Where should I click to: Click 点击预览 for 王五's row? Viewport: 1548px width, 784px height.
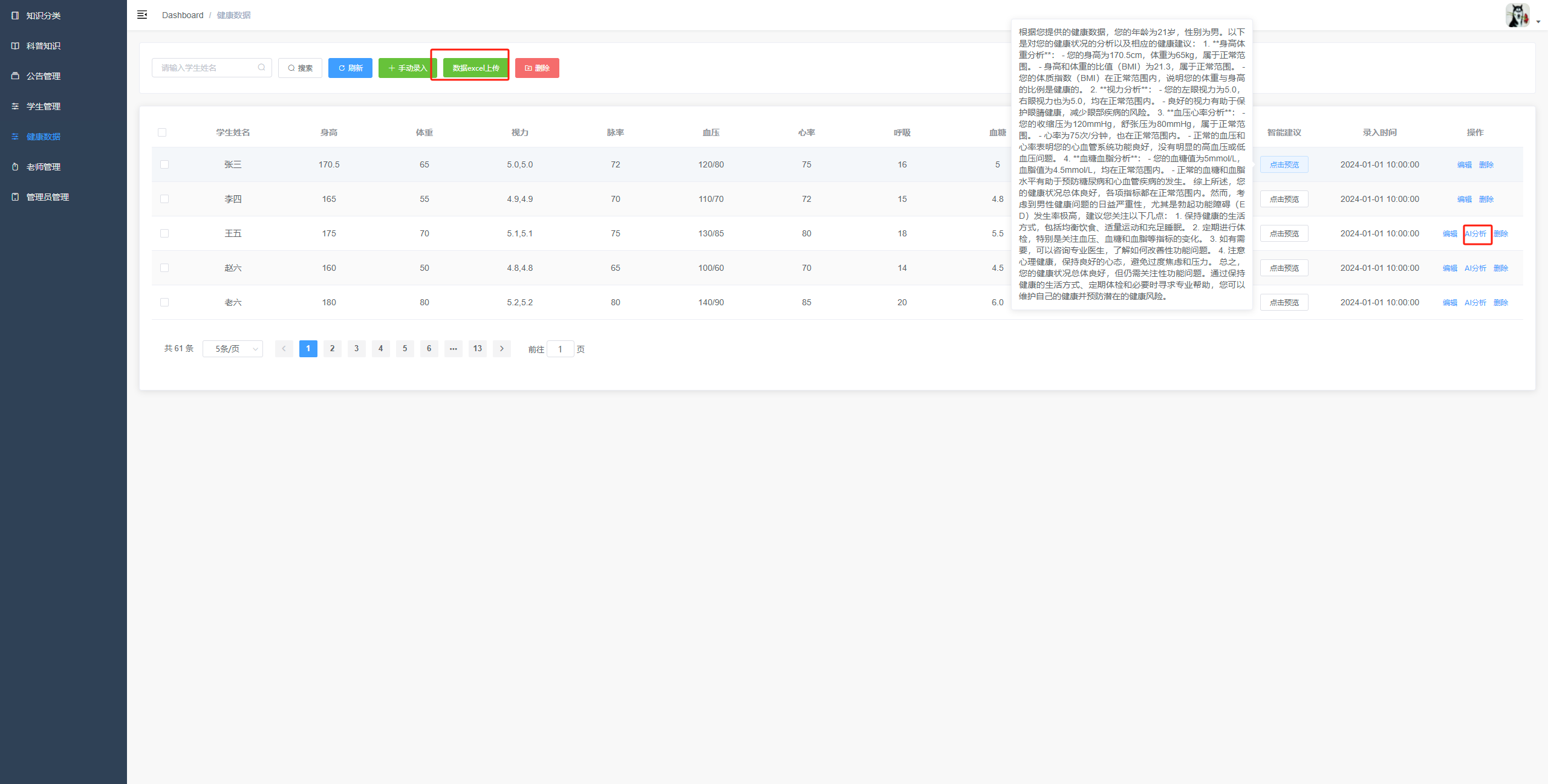(1284, 233)
